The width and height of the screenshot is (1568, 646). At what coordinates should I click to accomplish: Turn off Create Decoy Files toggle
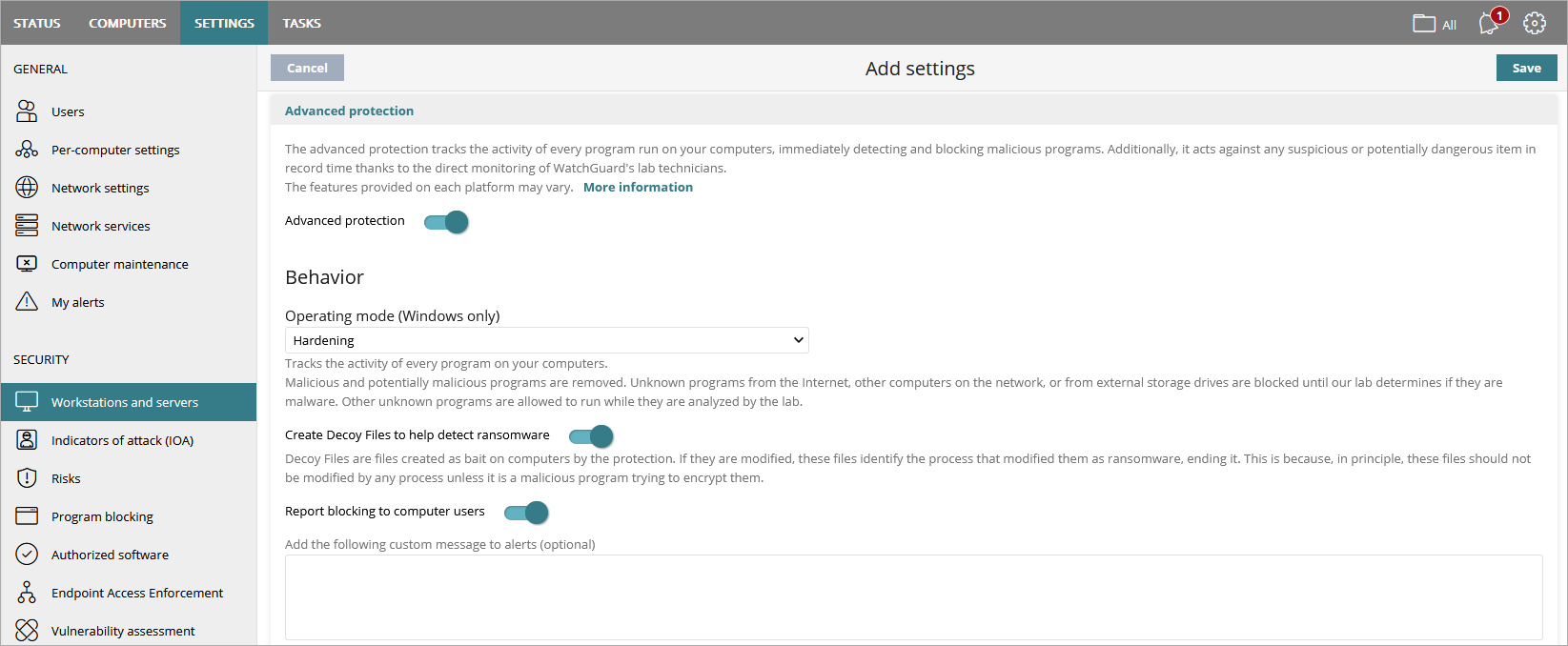[x=591, y=436]
